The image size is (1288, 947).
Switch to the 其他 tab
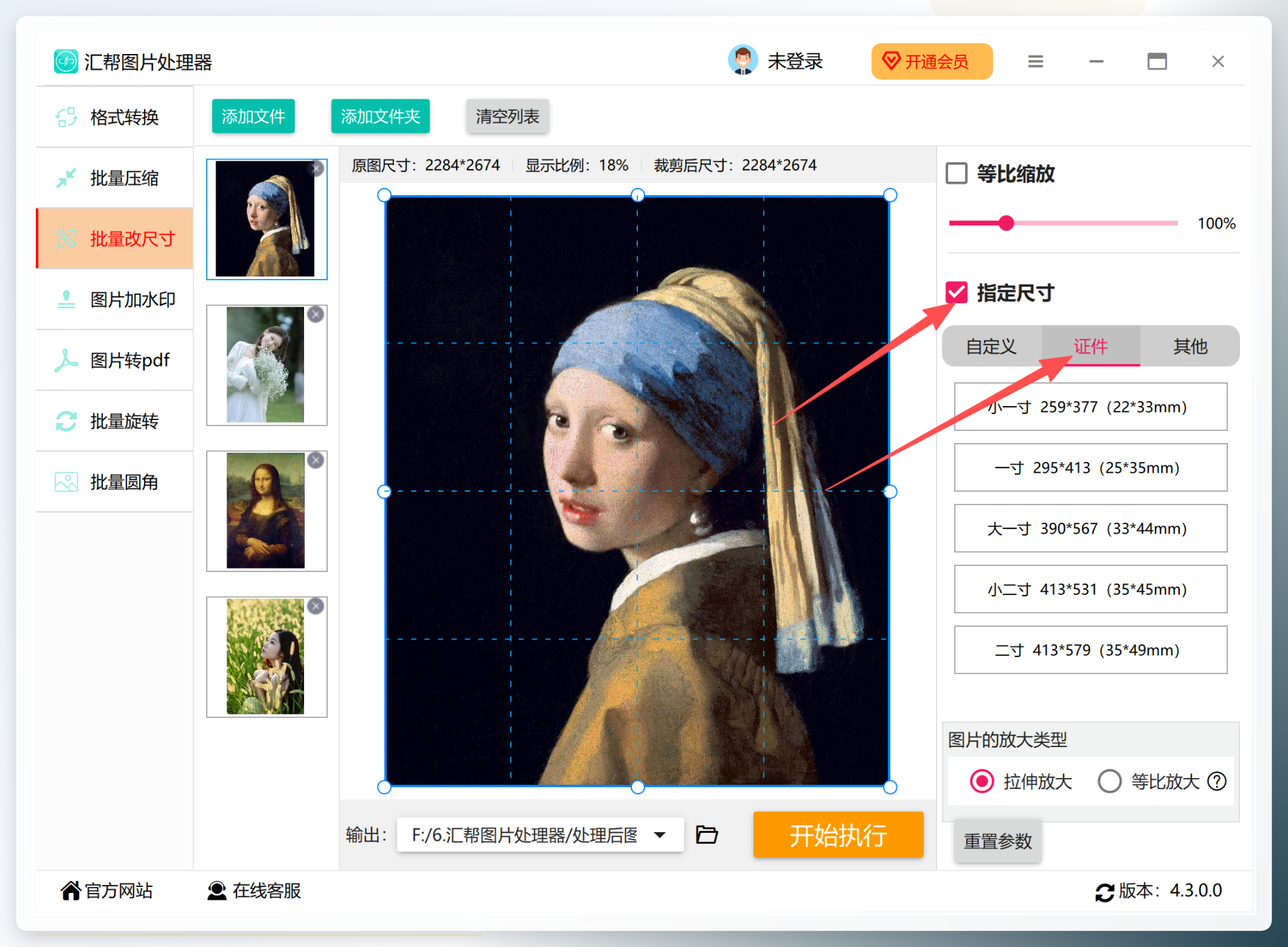tap(1190, 347)
